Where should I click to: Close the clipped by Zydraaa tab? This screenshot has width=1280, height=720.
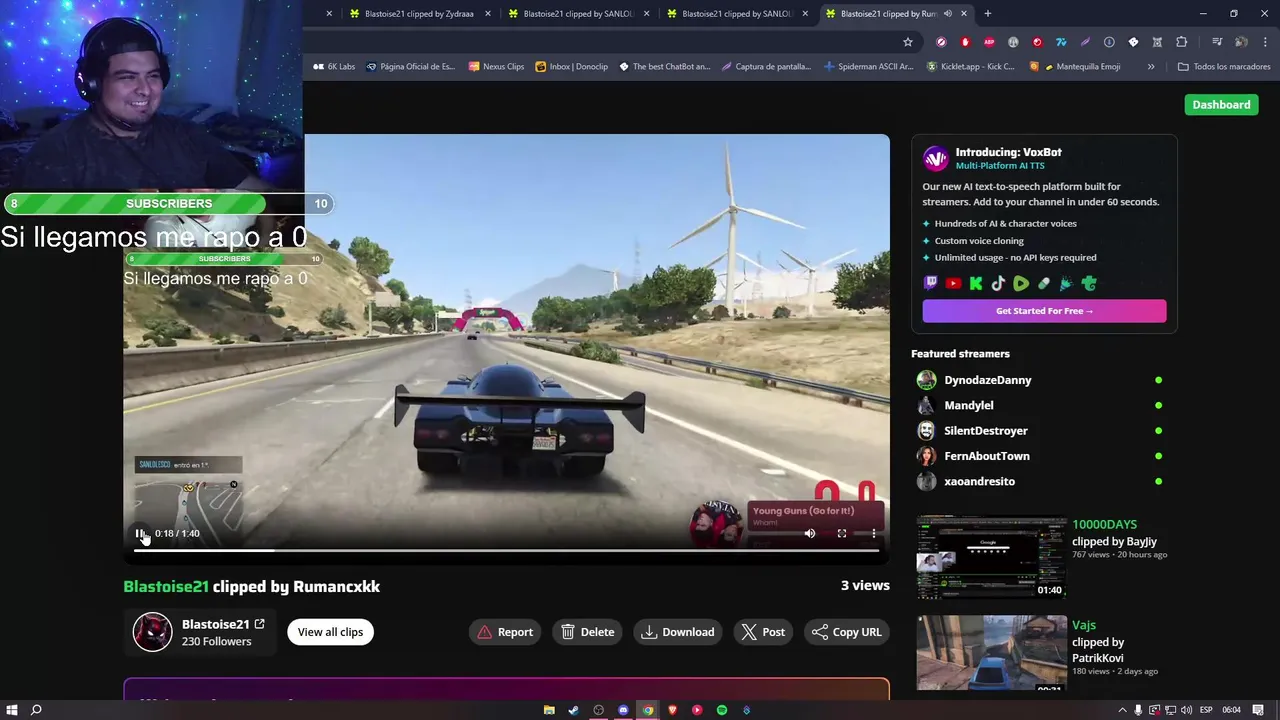coord(488,14)
